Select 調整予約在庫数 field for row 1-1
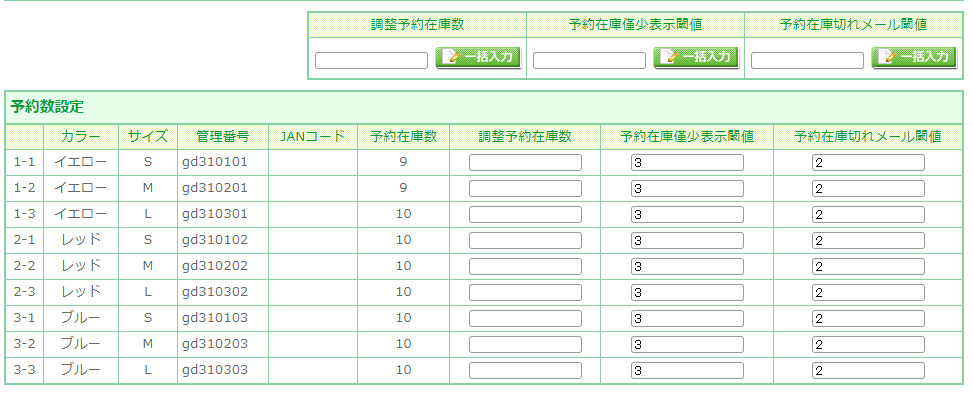 point(525,162)
